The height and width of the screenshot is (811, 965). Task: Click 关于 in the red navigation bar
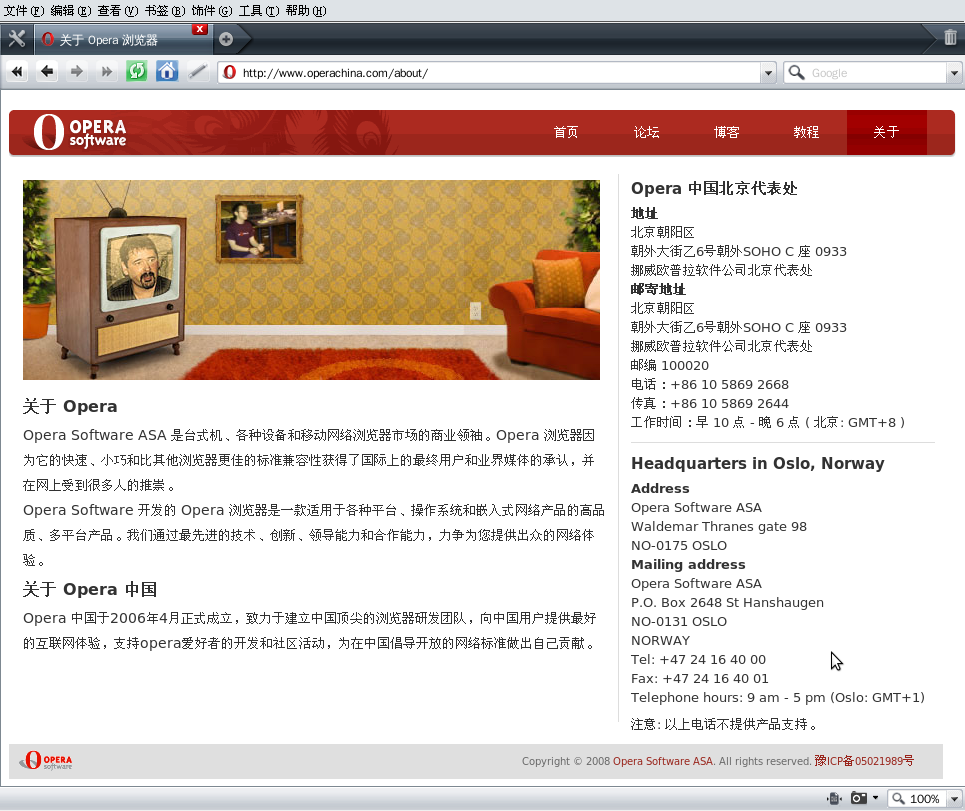coord(886,132)
